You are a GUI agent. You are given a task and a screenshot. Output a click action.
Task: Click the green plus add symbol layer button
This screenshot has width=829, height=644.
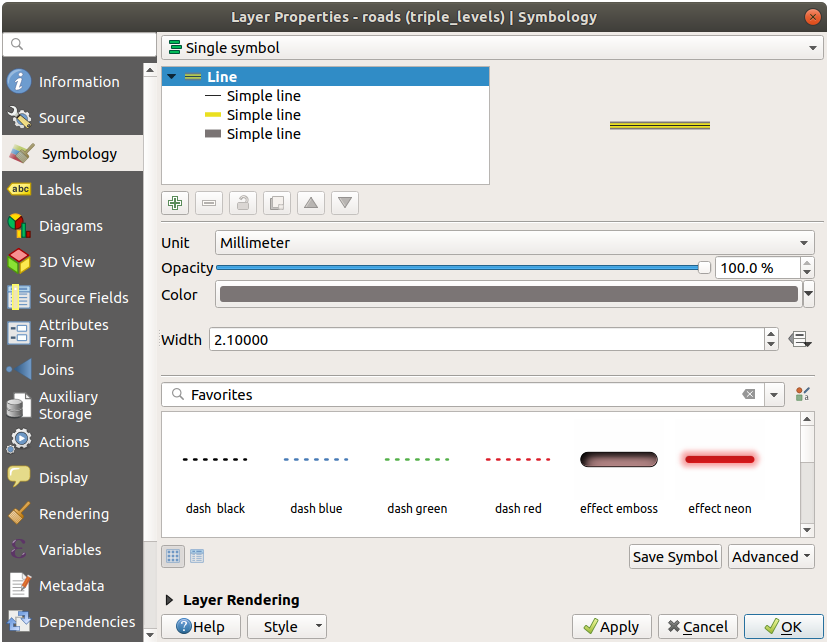pos(175,203)
